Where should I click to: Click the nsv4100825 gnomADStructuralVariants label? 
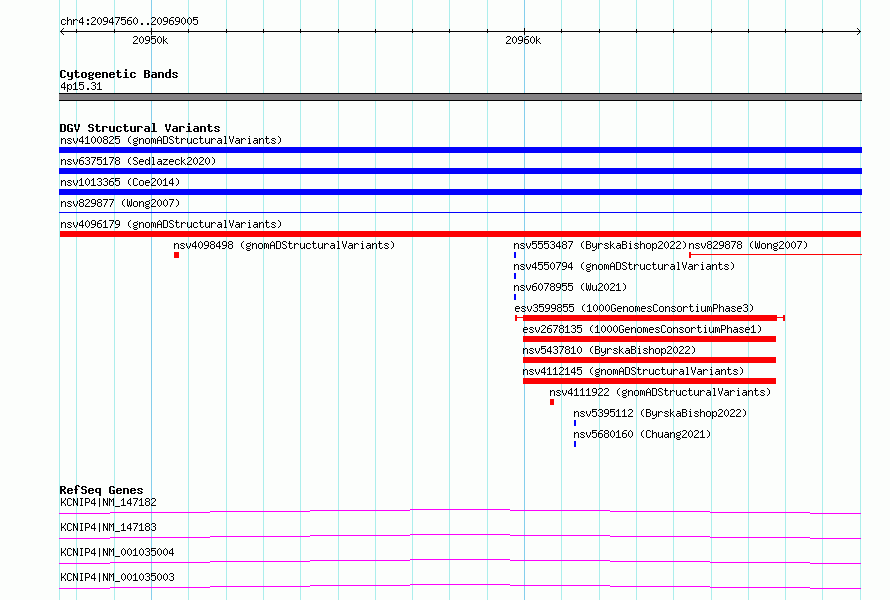click(x=171, y=140)
